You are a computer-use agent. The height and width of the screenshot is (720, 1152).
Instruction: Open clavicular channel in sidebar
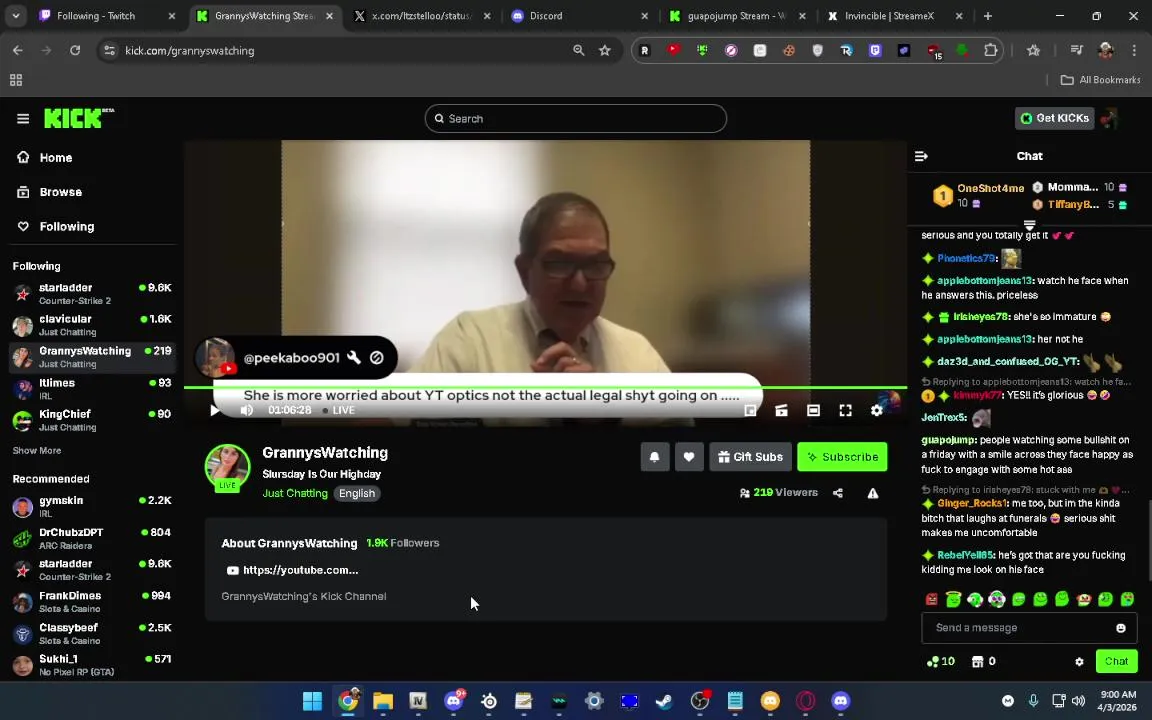(93, 325)
